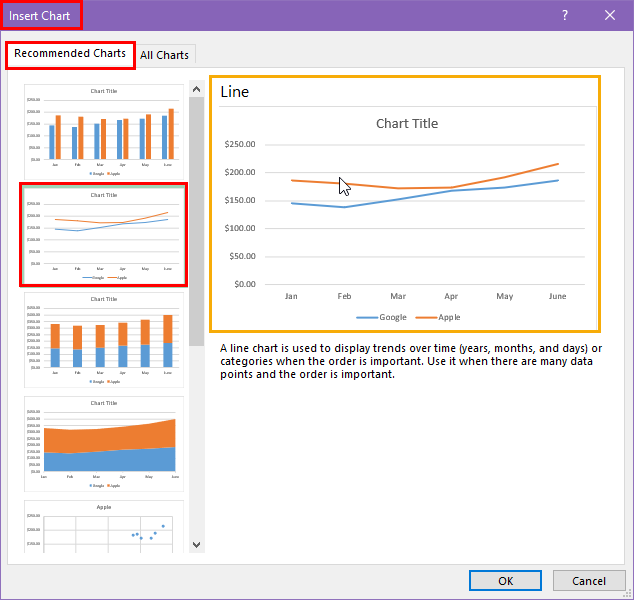Viewport: 634px width, 600px height.
Task: Pick the stacked area chart thumbnail
Action: pos(104,444)
